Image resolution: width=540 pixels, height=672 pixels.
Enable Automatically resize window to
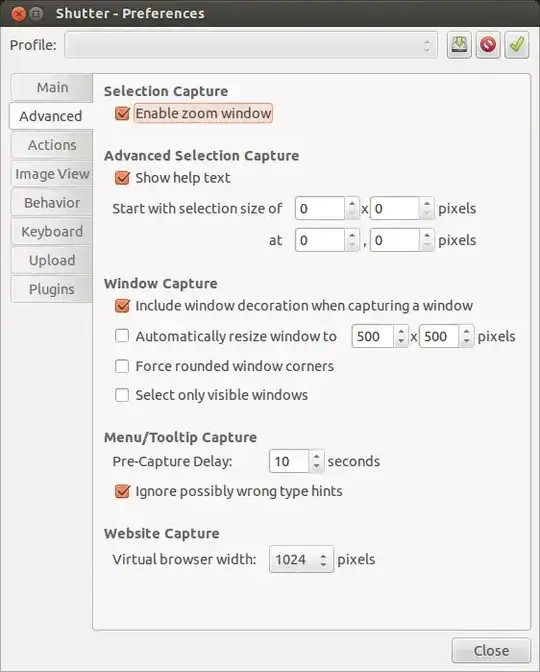click(x=122, y=336)
